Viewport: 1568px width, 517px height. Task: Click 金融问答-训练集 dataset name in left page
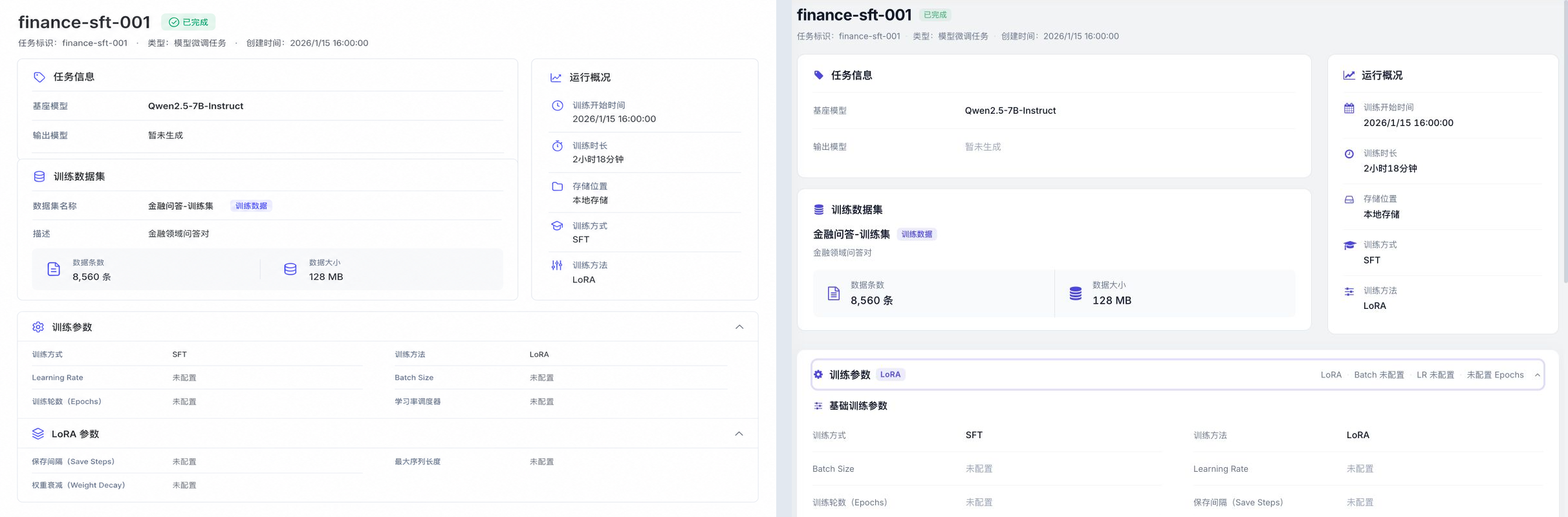[180, 206]
